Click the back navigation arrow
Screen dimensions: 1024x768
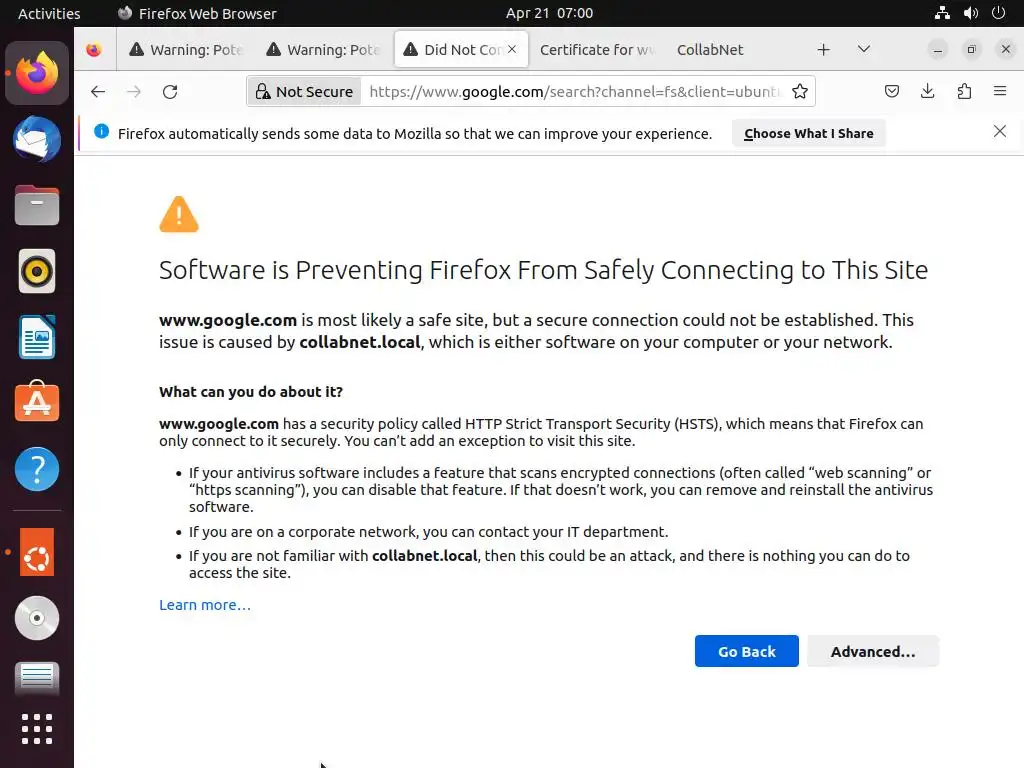point(97,92)
